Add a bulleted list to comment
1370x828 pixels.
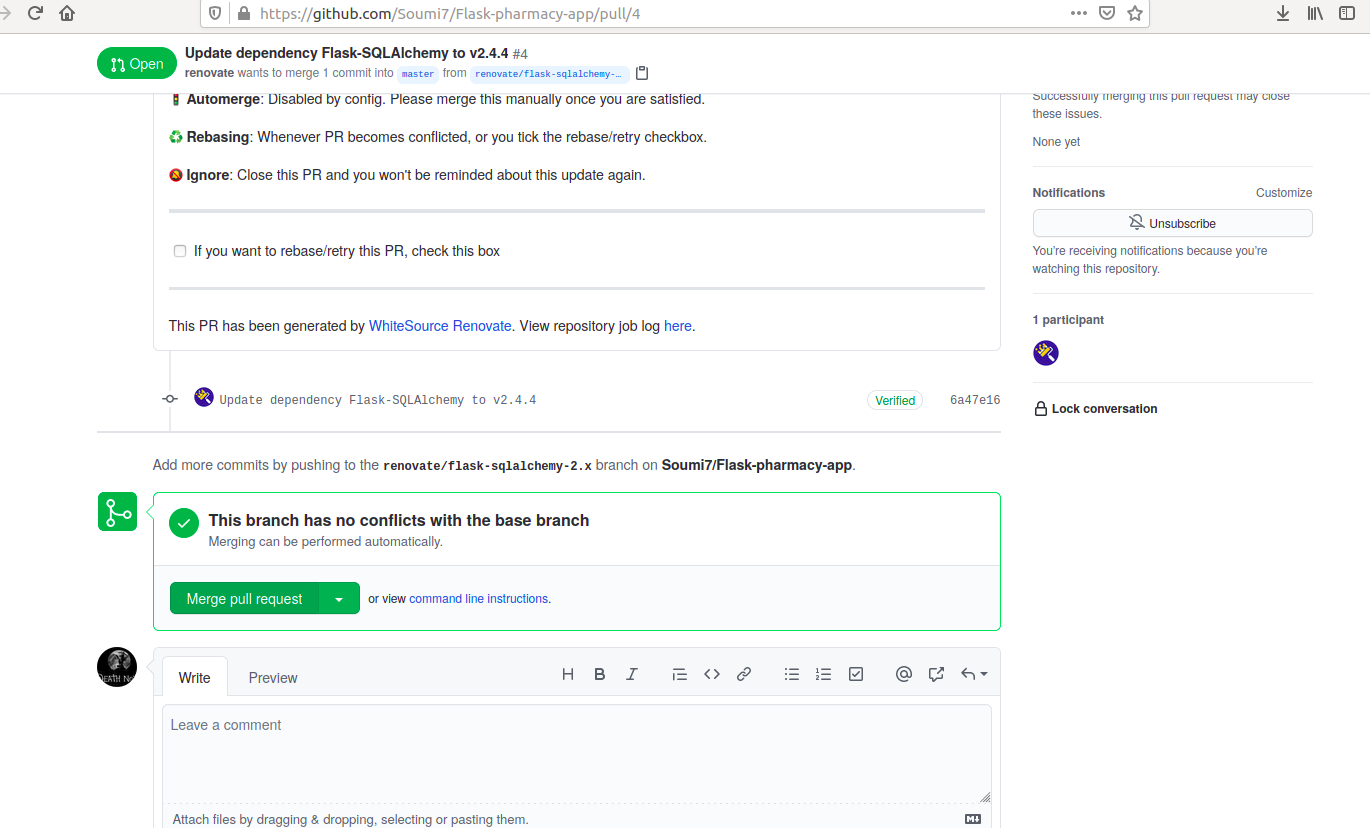[792, 674]
